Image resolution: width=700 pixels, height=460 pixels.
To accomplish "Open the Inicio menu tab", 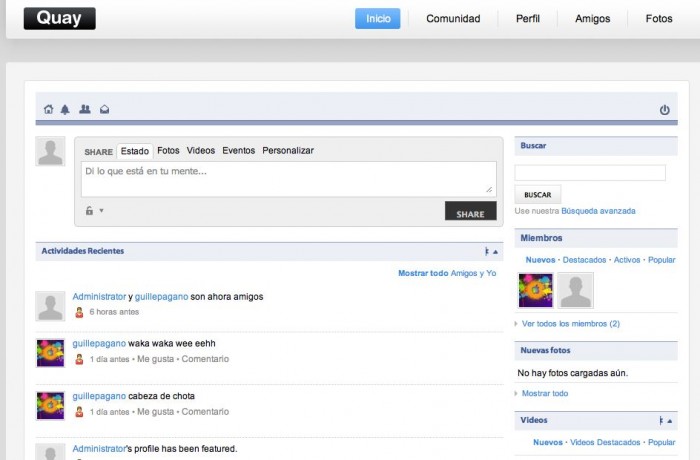I will (x=378, y=19).
